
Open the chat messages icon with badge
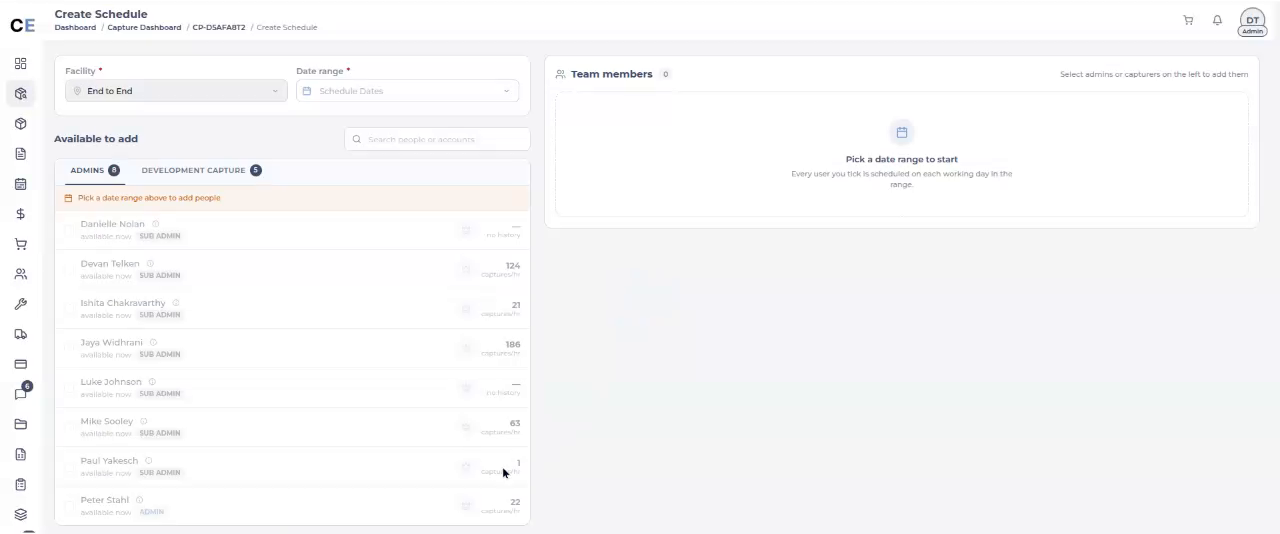pos(21,393)
